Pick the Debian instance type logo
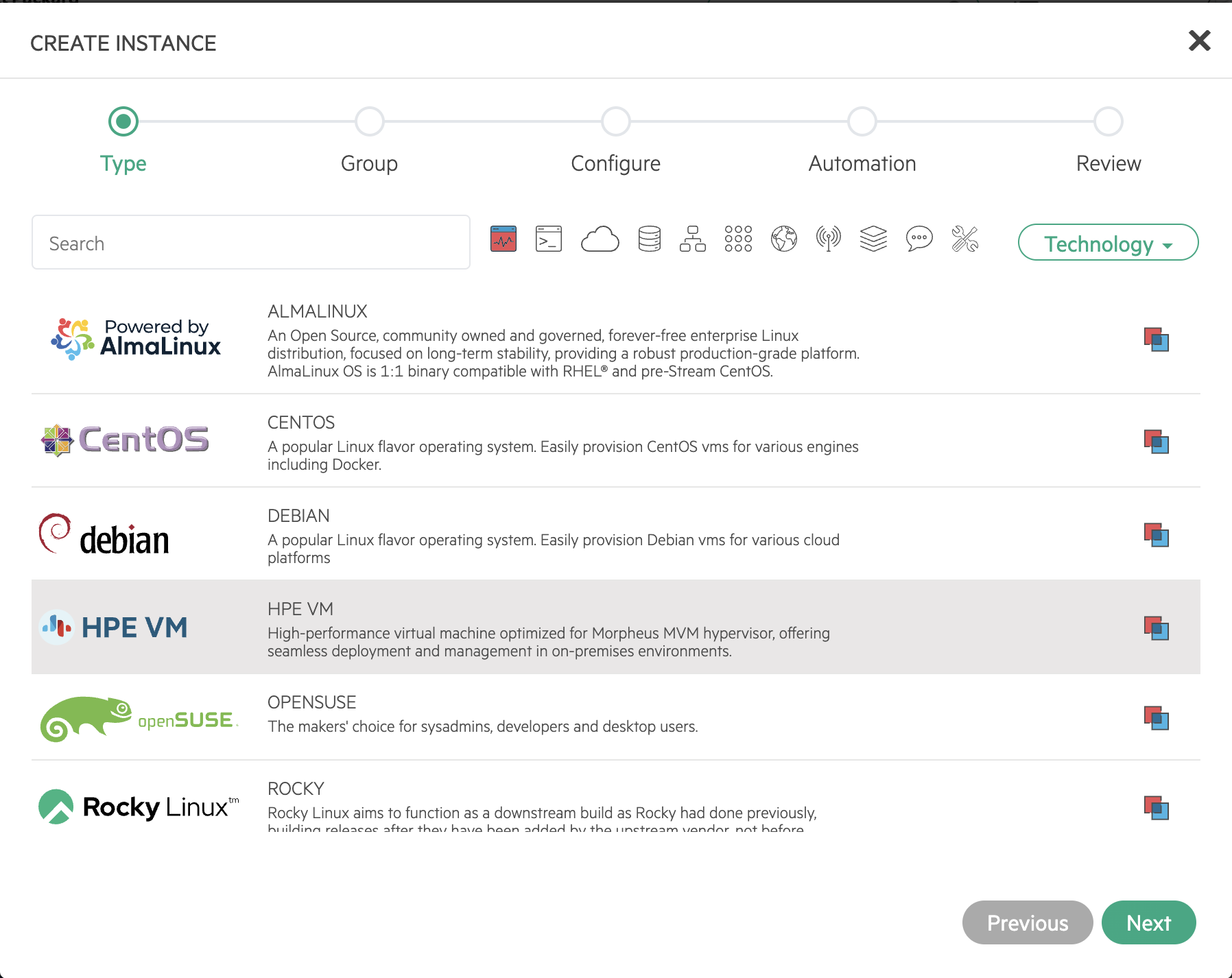This screenshot has height=978, width=1232. (x=104, y=535)
